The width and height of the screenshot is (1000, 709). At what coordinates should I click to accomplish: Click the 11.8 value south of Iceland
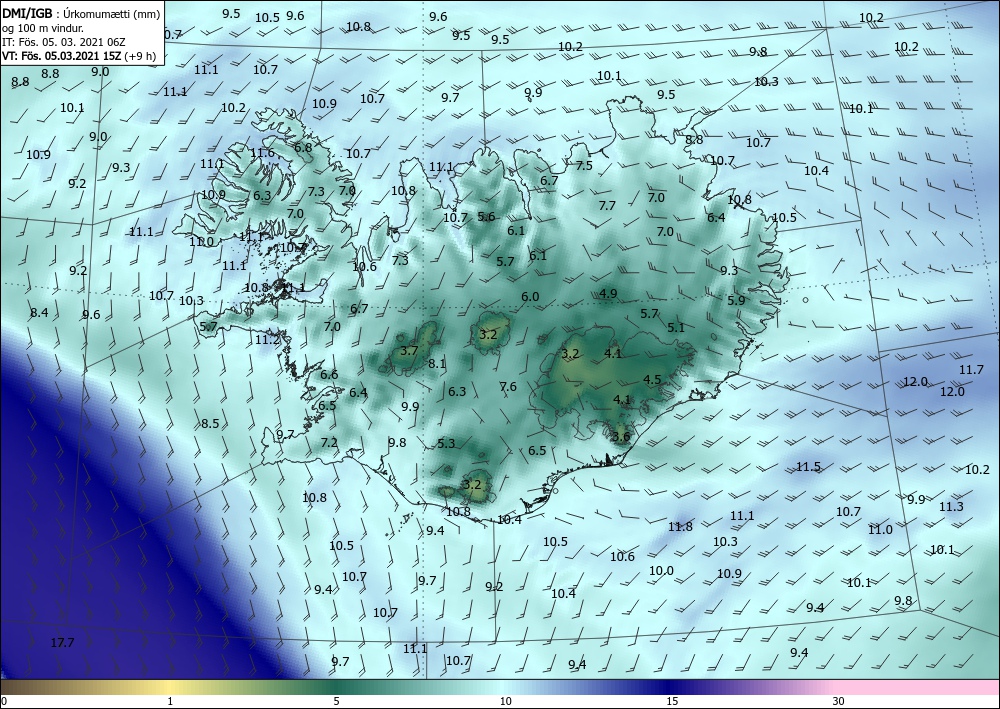point(680,527)
